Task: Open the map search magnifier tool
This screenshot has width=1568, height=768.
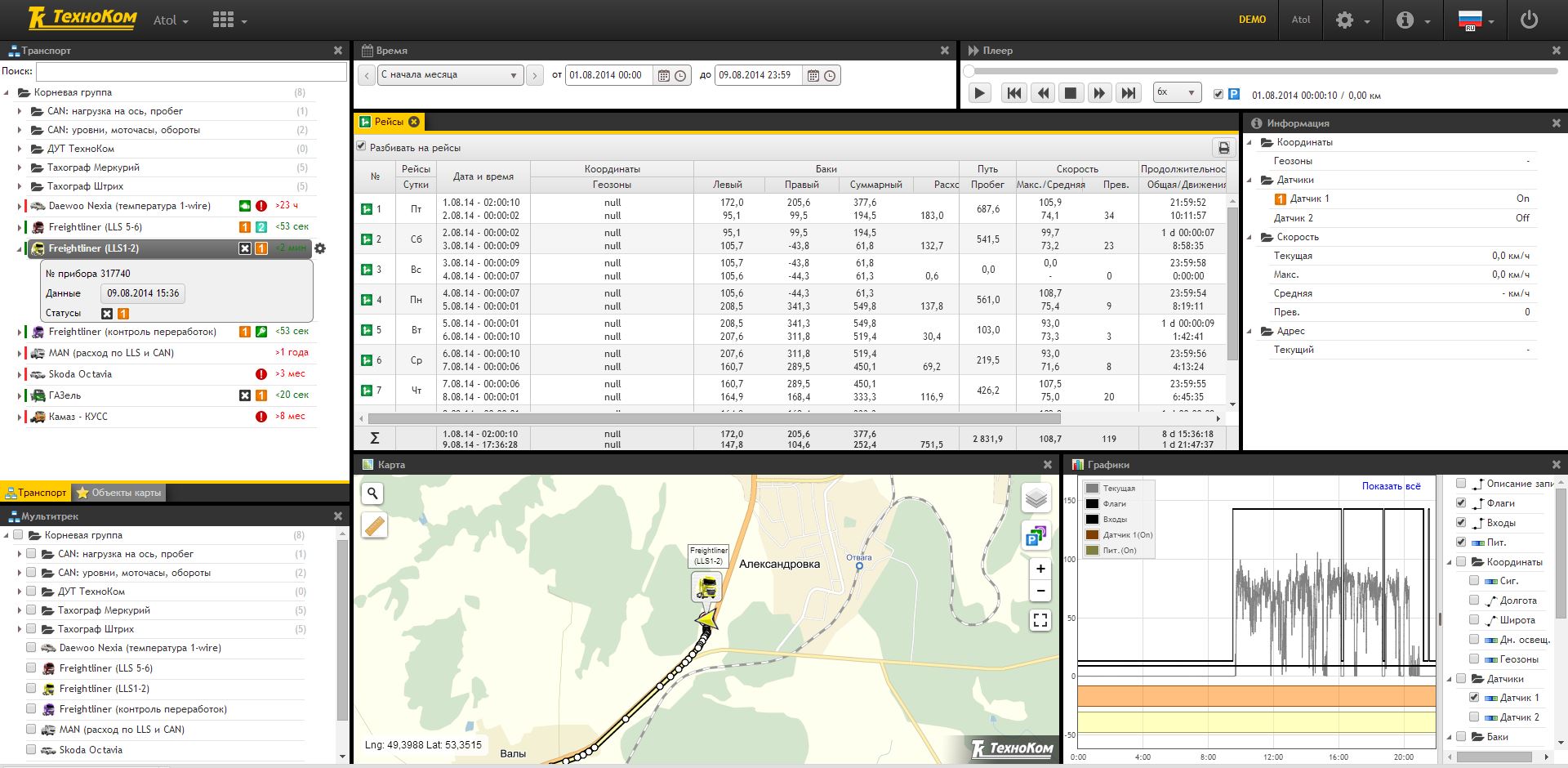Action: point(373,493)
